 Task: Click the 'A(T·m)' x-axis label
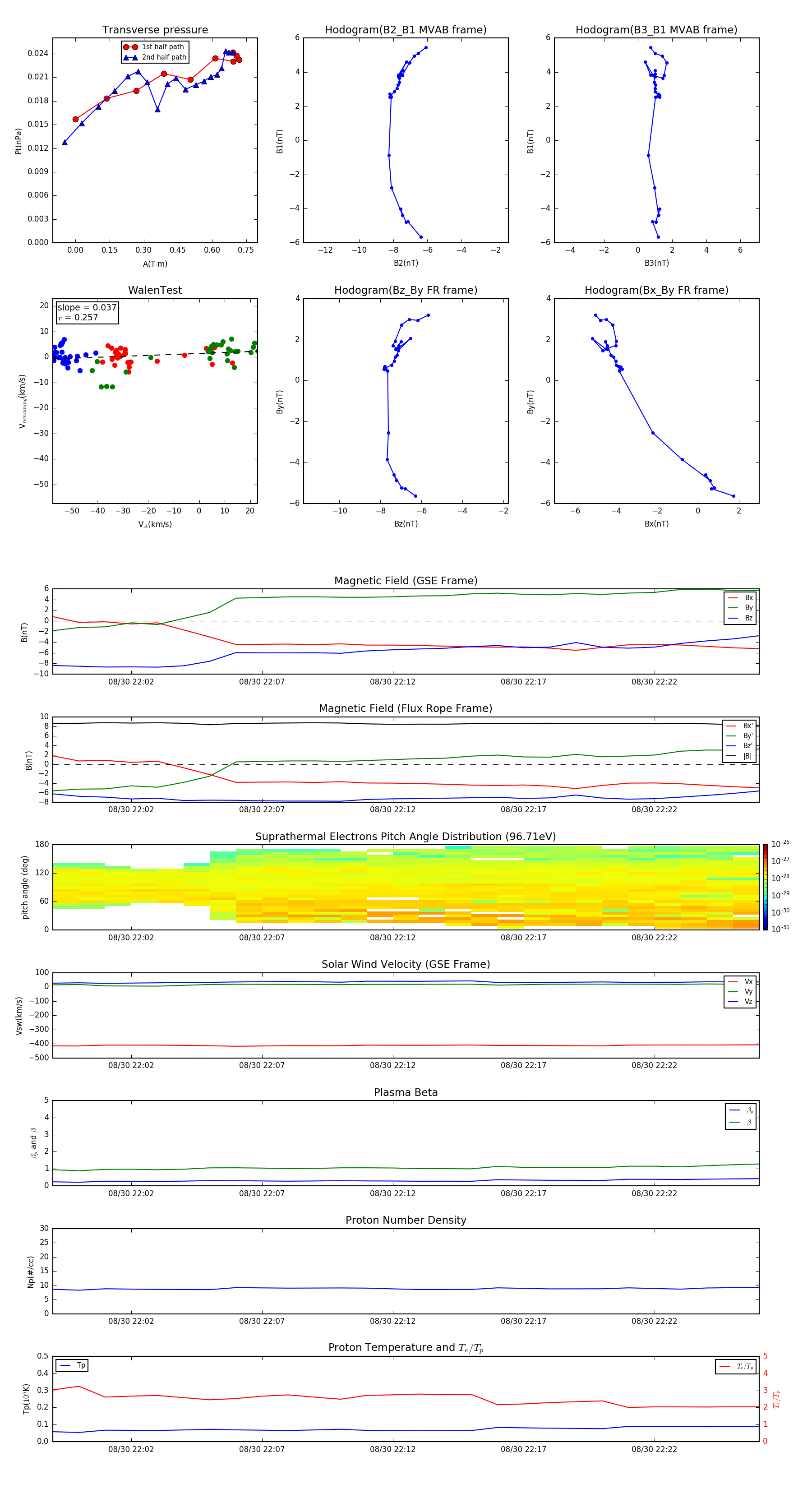155,264
